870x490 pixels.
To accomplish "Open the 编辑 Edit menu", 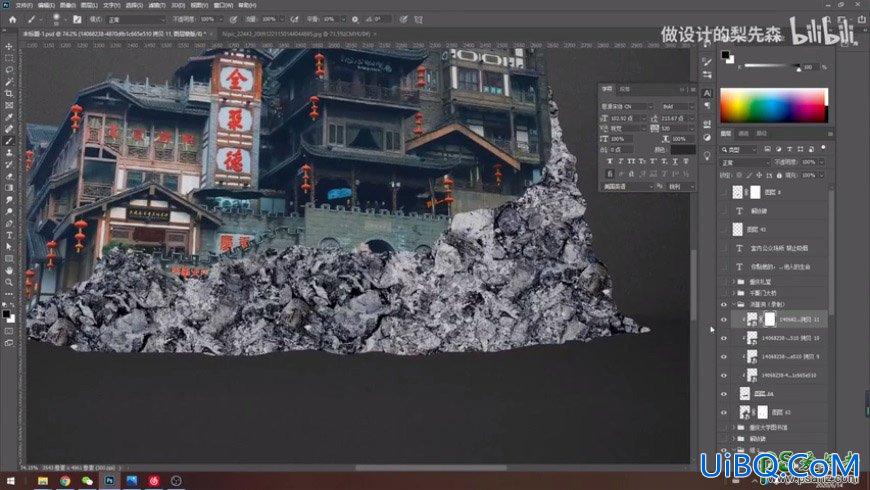I will (x=45, y=5).
